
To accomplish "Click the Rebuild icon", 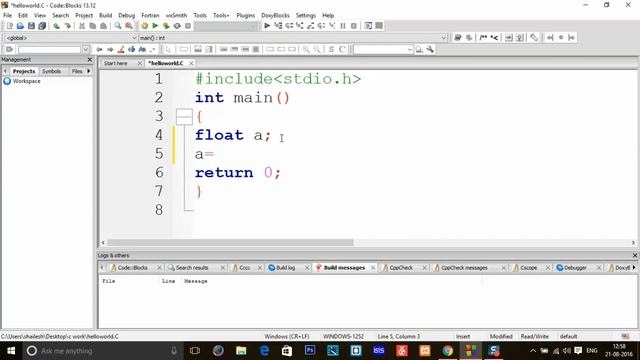I will point(177,26).
